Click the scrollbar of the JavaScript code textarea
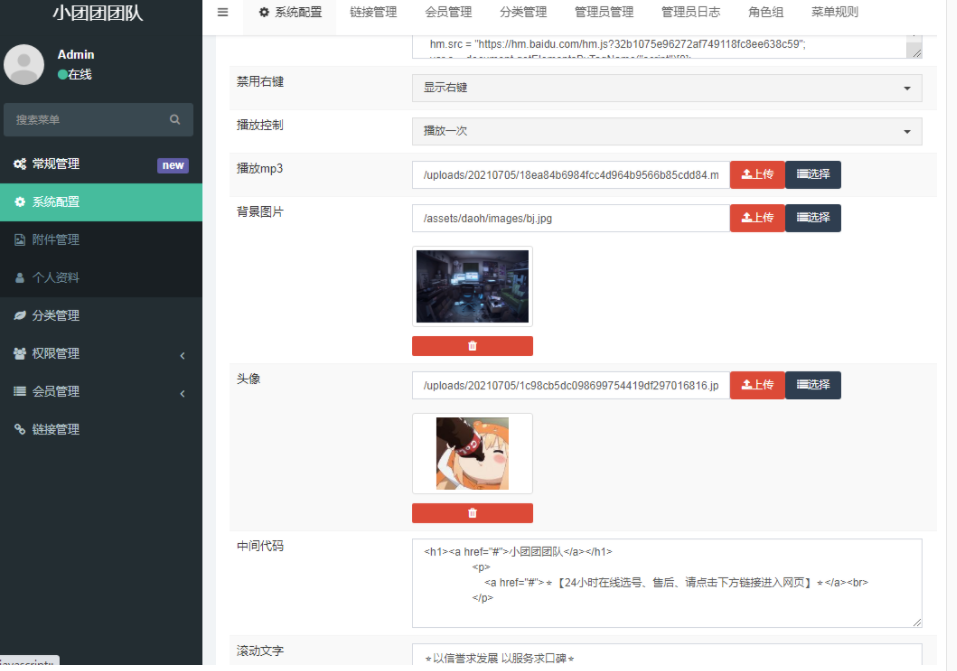 [x=916, y=48]
